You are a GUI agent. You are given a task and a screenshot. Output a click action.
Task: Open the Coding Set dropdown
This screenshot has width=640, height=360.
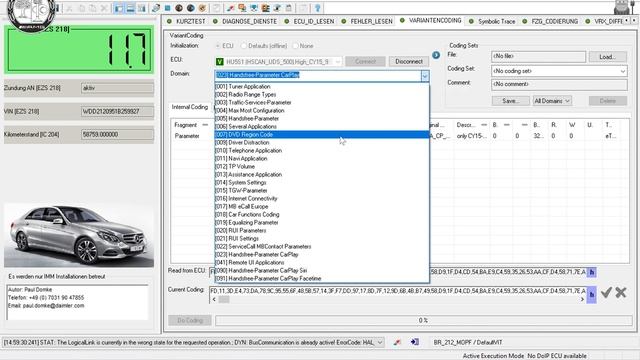coord(623,71)
